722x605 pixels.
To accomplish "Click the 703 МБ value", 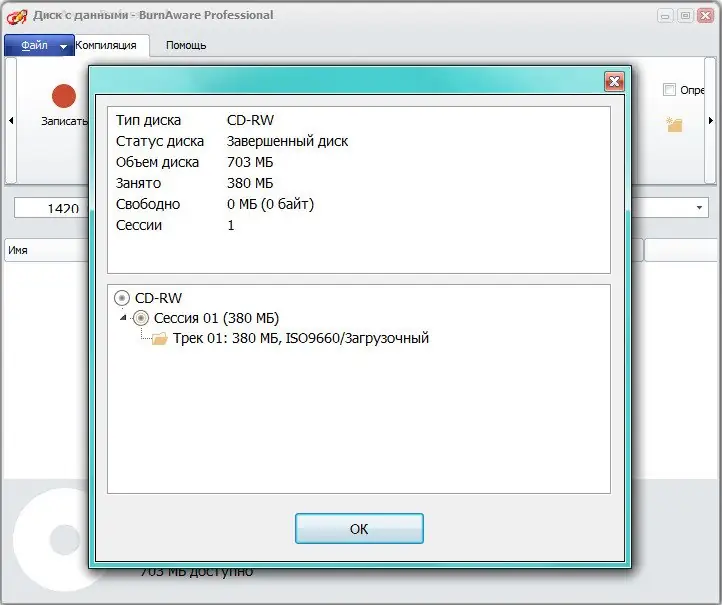I will point(250,162).
